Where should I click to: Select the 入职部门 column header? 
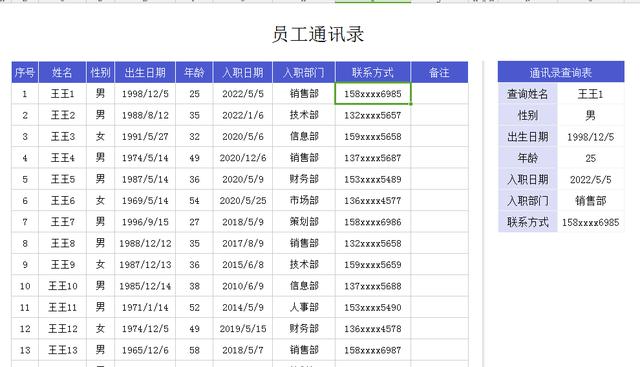pyautogui.click(x=304, y=73)
